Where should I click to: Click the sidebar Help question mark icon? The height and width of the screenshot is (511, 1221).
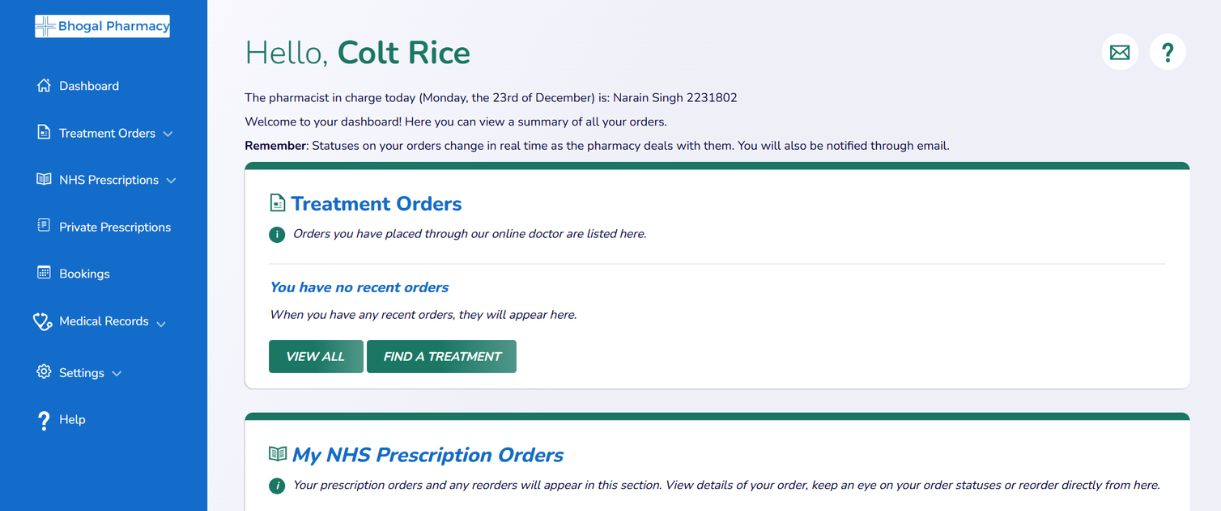(43, 421)
